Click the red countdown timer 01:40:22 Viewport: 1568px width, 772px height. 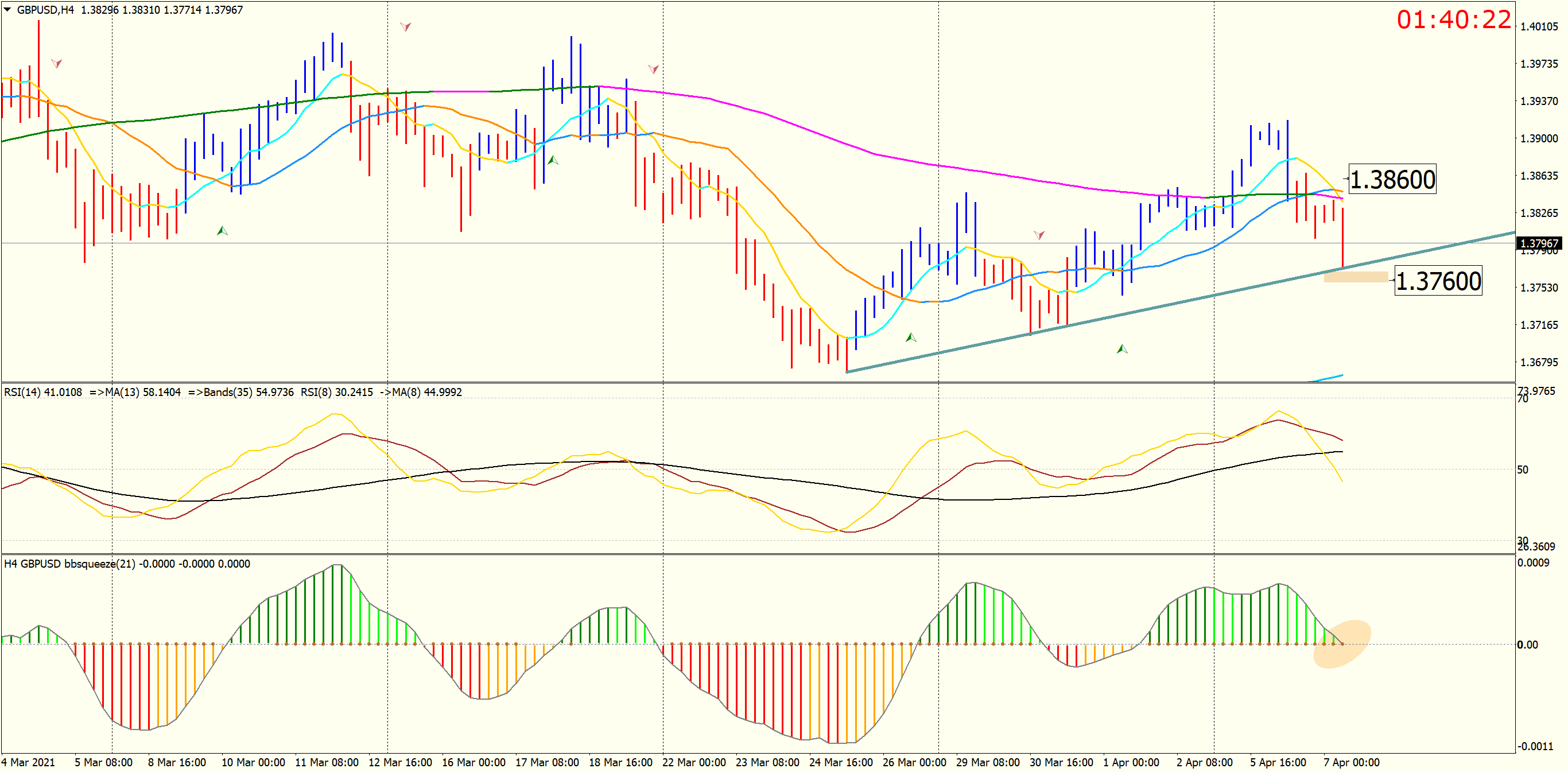[1453, 20]
